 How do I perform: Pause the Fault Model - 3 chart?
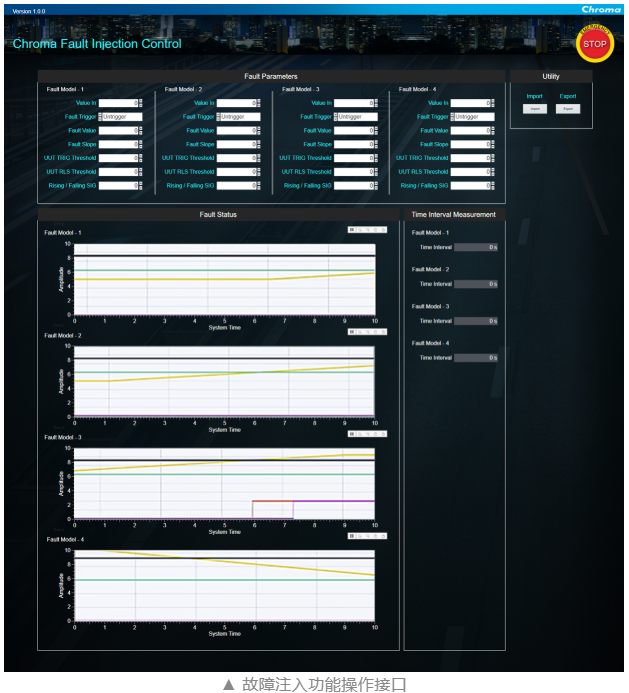pyautogui.click(x=352, y=434)
